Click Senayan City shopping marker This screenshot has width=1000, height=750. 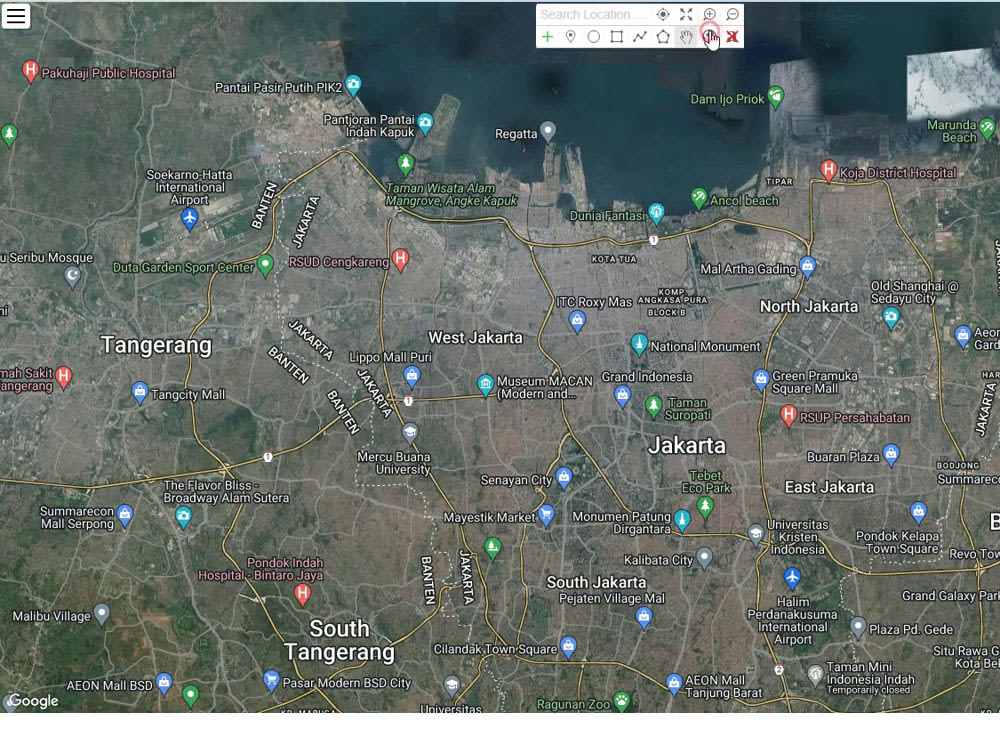pyautogui.click(x=564, y=477)
